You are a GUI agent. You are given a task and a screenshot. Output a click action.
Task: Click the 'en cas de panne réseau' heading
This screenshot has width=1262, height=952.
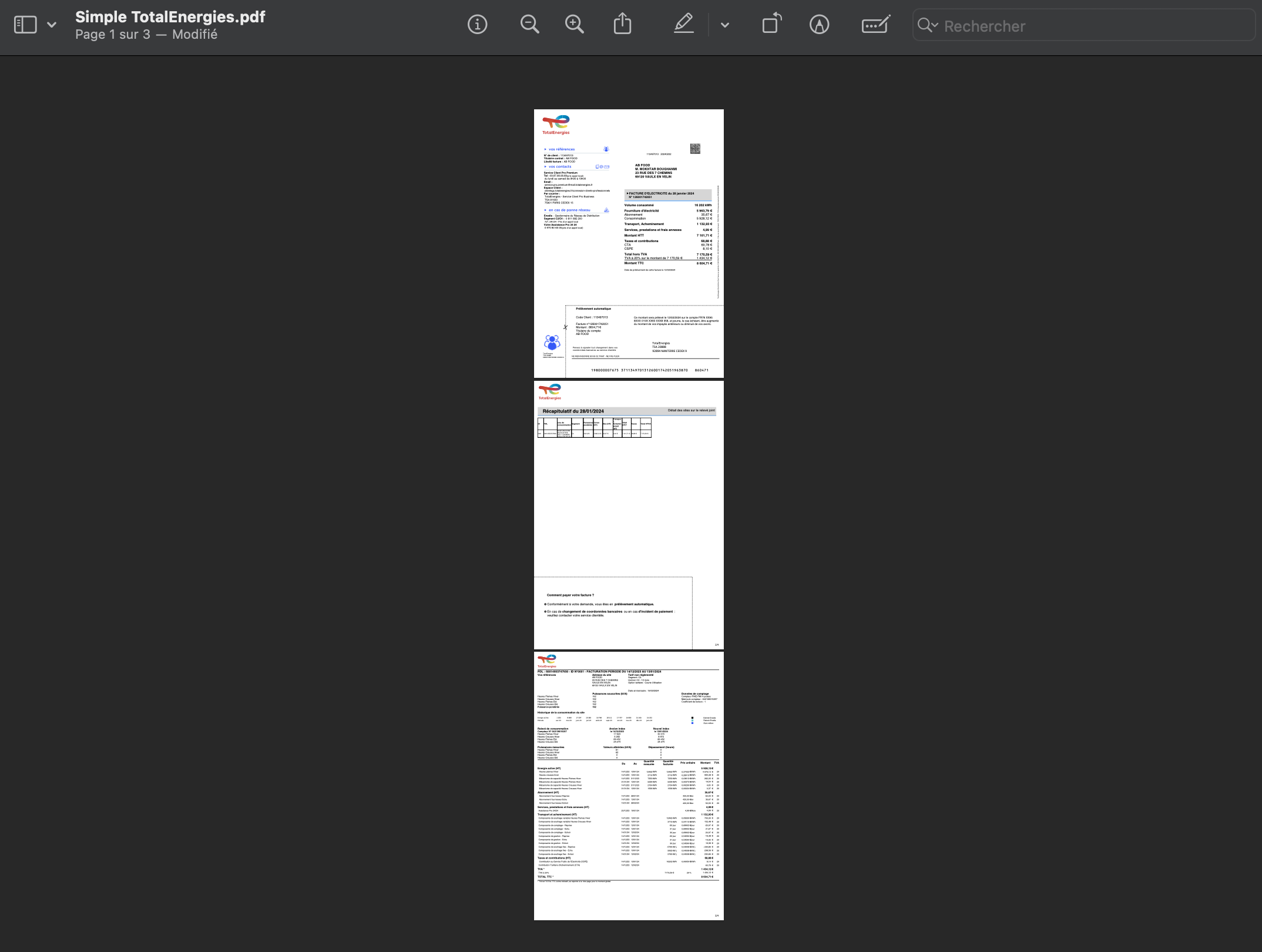(x=569, y=210)
